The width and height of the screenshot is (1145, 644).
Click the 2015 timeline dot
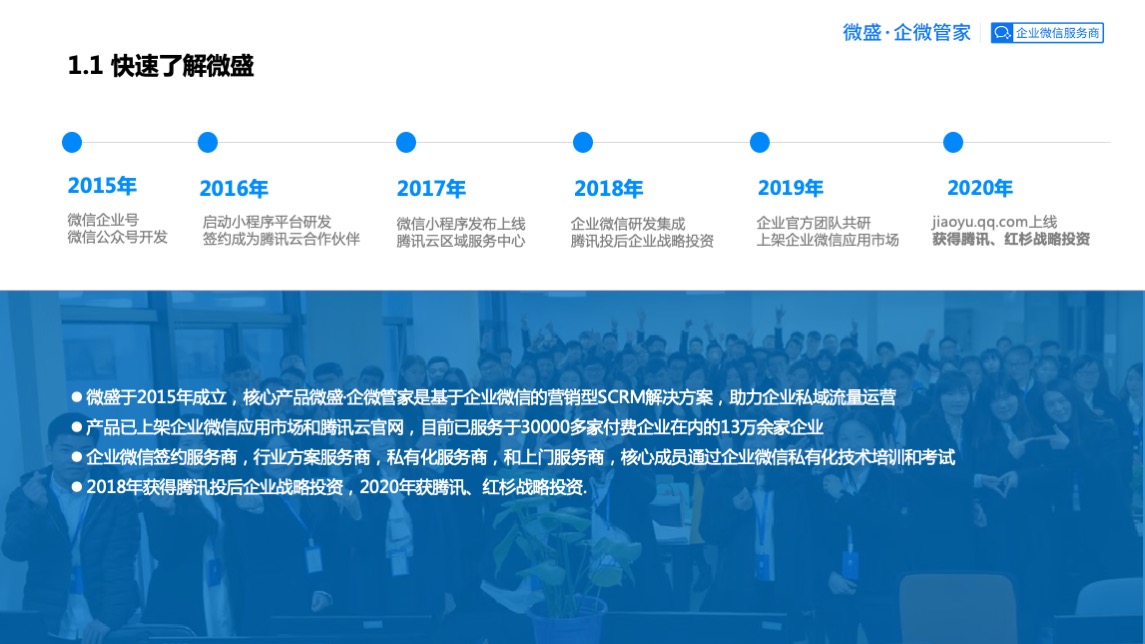(72, 142)
